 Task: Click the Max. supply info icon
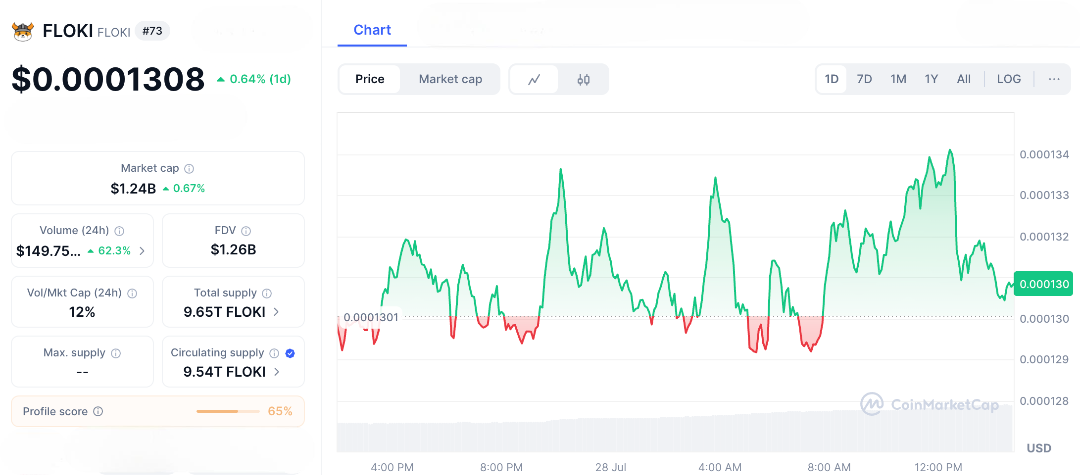(116, 353)
